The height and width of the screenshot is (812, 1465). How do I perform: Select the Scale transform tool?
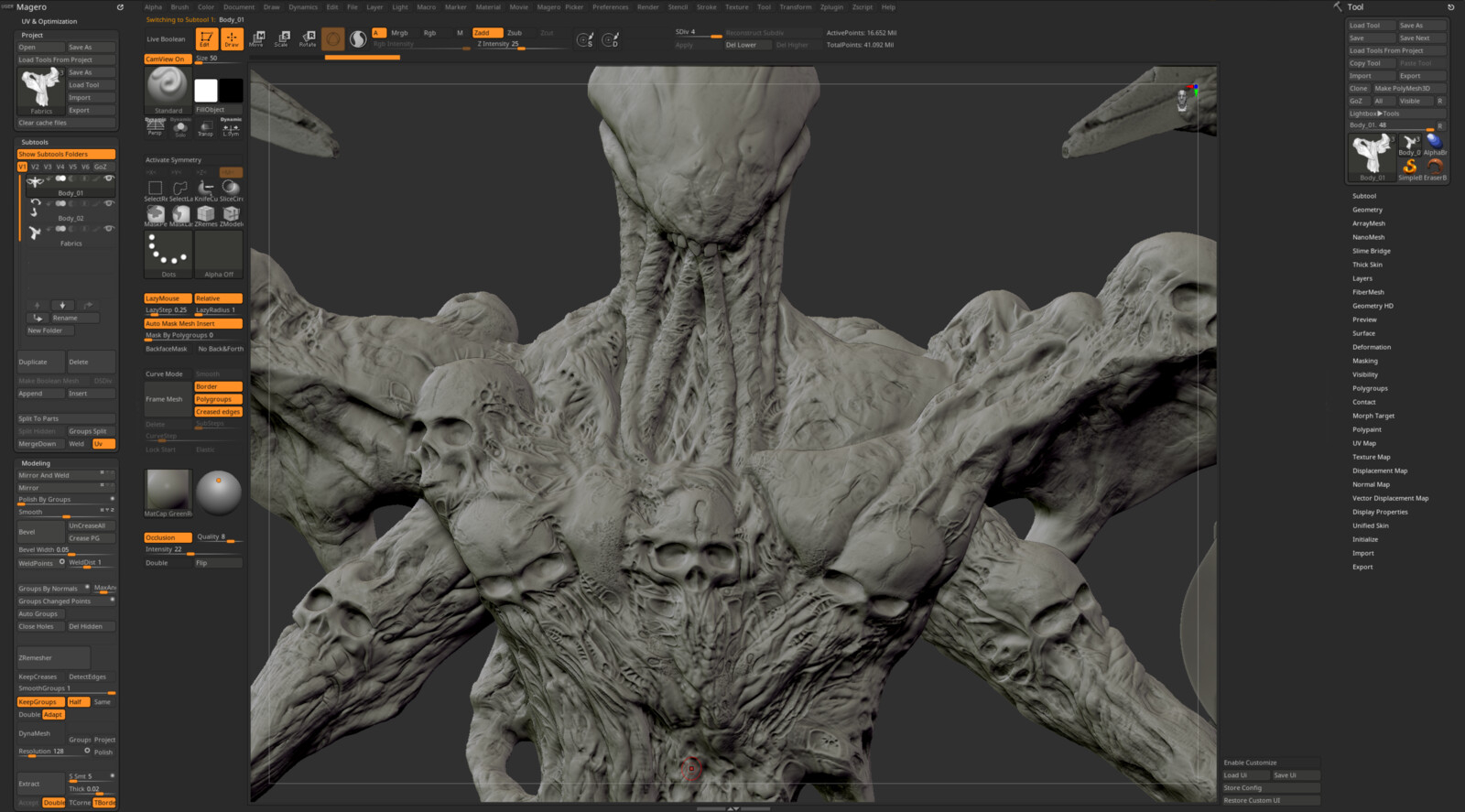[282, 38]
